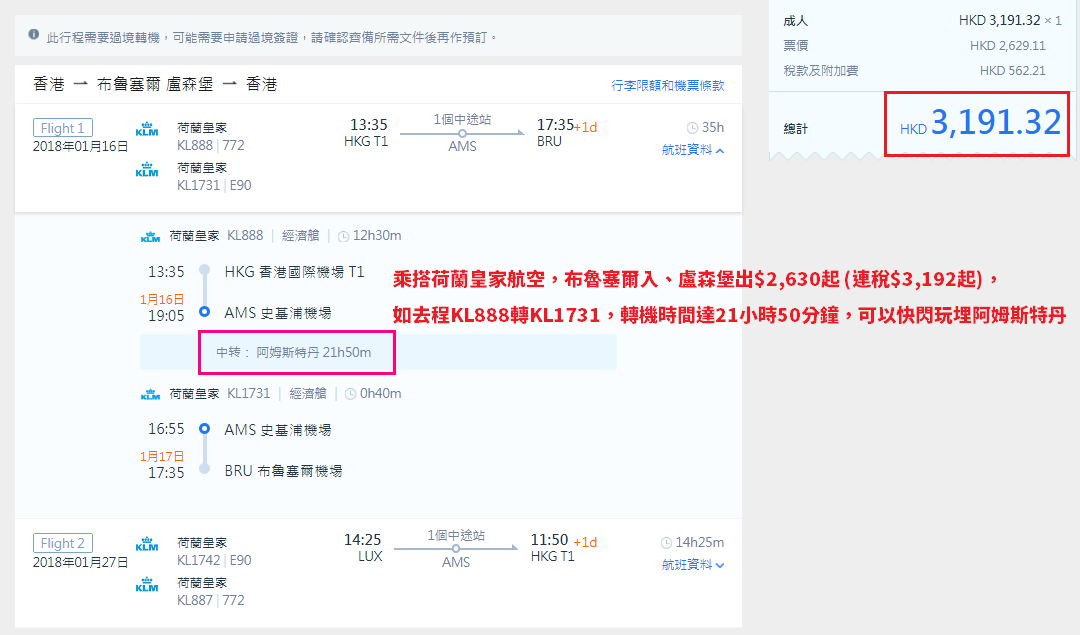Click the route heading 香港 → 布魯塞爾 盧森堡 → 香港
1080x635 pixels.
155,84
